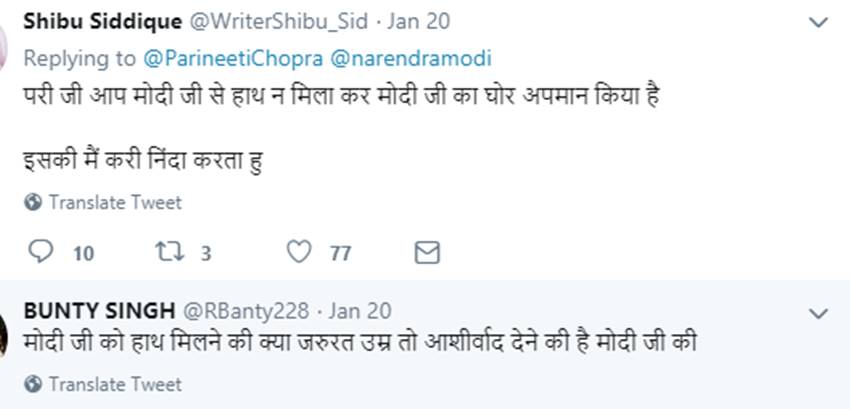850x409 pixels.
Task: Open more options for Shibu Siddique's tweet
Action: pyautogui.click(x=819, y=23)
